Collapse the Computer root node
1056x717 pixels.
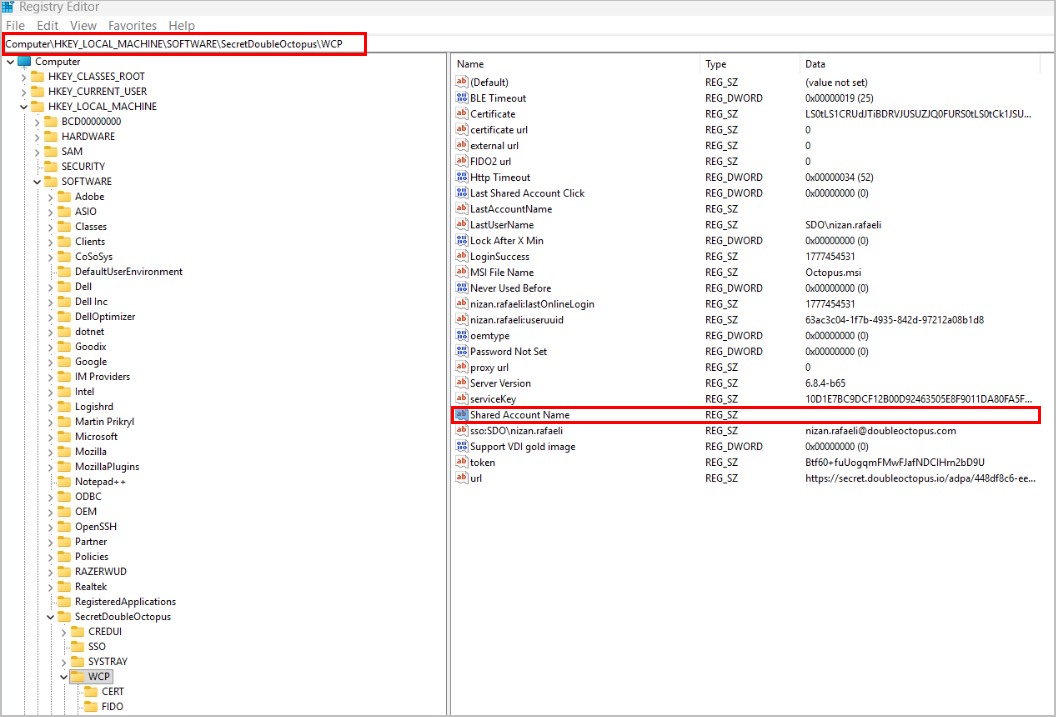(11, 62)
